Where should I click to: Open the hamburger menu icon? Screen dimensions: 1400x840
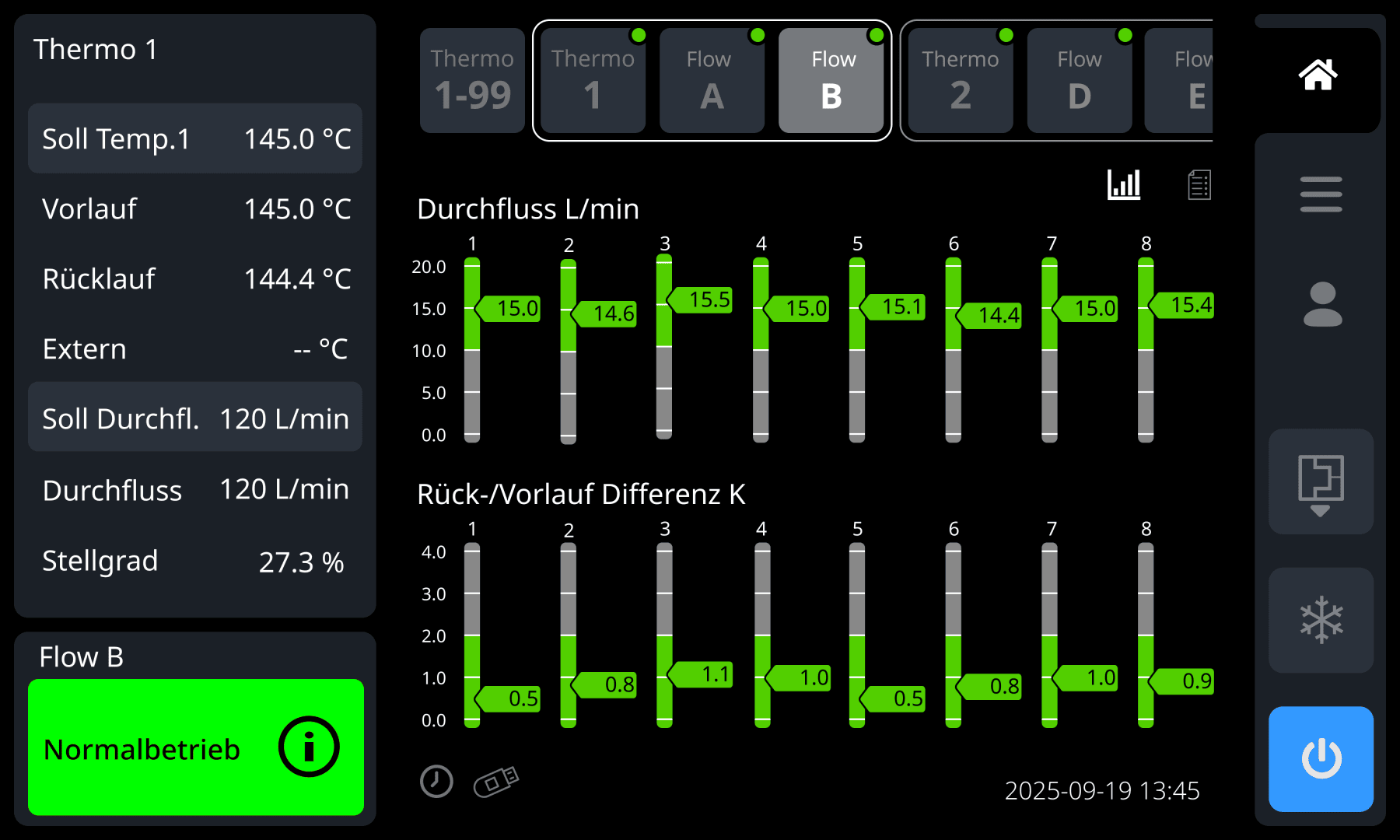point(1320,194)
